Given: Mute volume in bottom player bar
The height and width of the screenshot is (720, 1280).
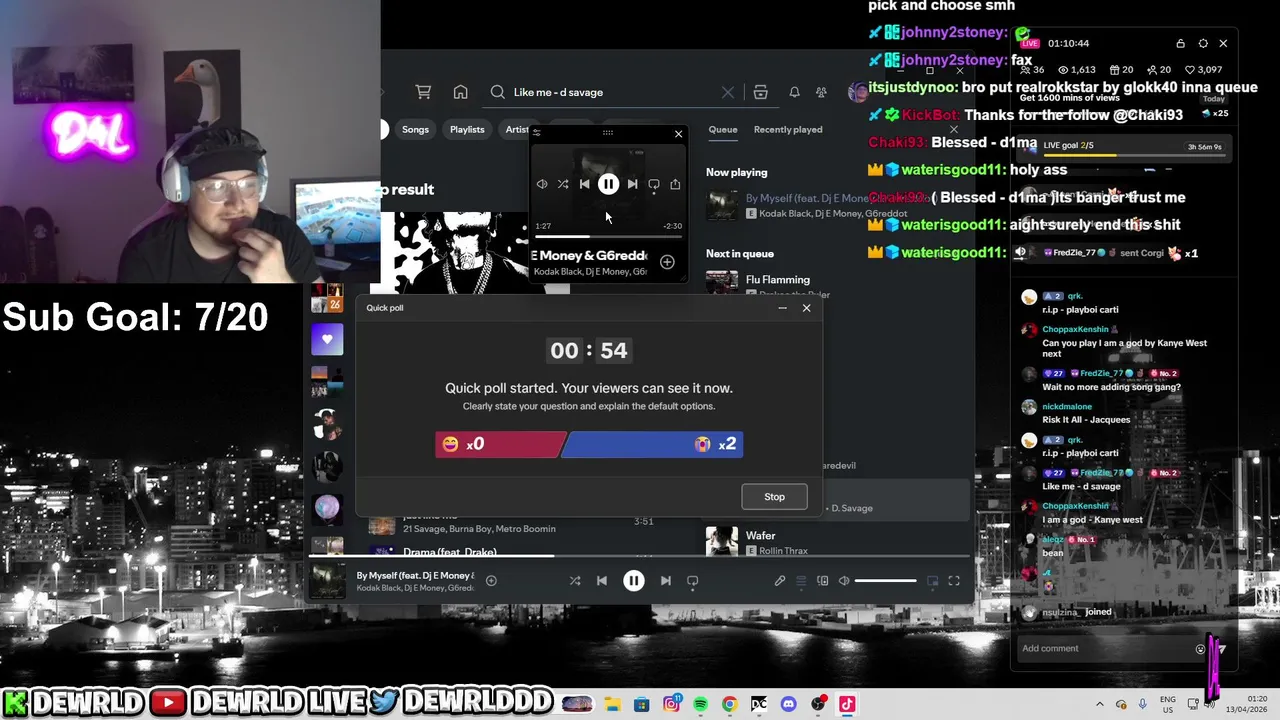Looking at the screenshot, I should (844, 581).
